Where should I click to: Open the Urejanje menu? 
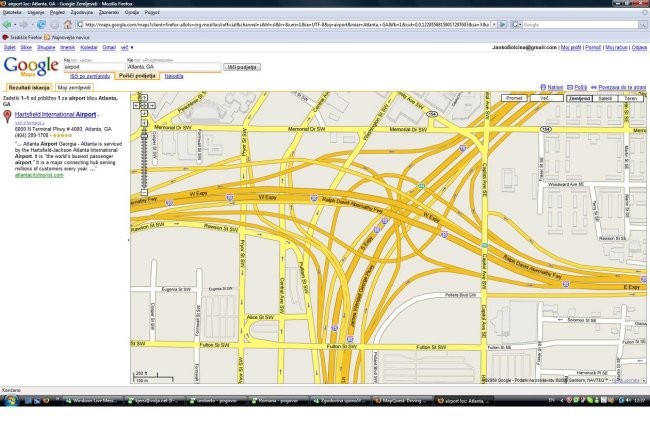(x=36, y=12)
